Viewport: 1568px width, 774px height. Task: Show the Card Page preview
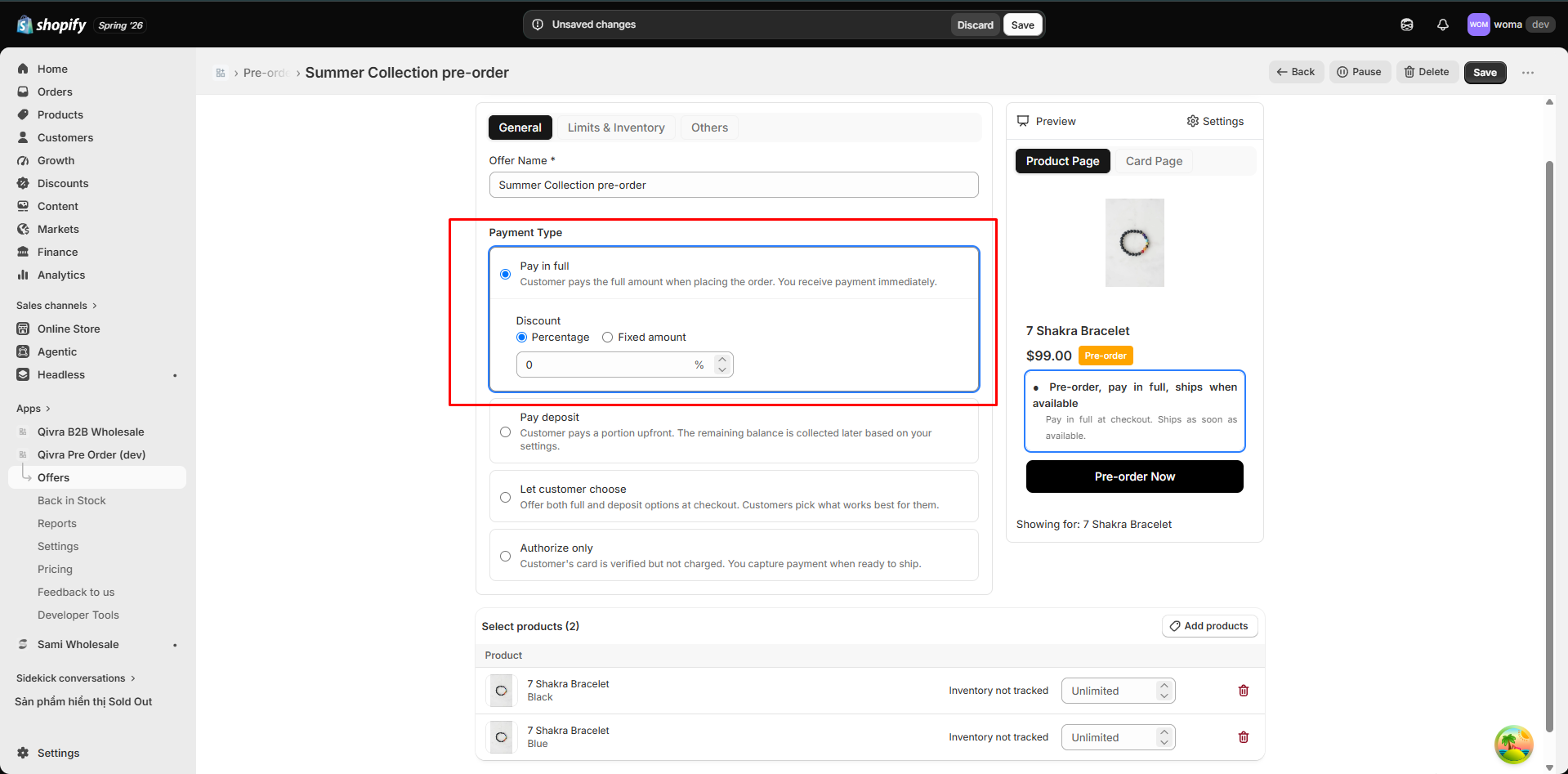pos(1154,161)
